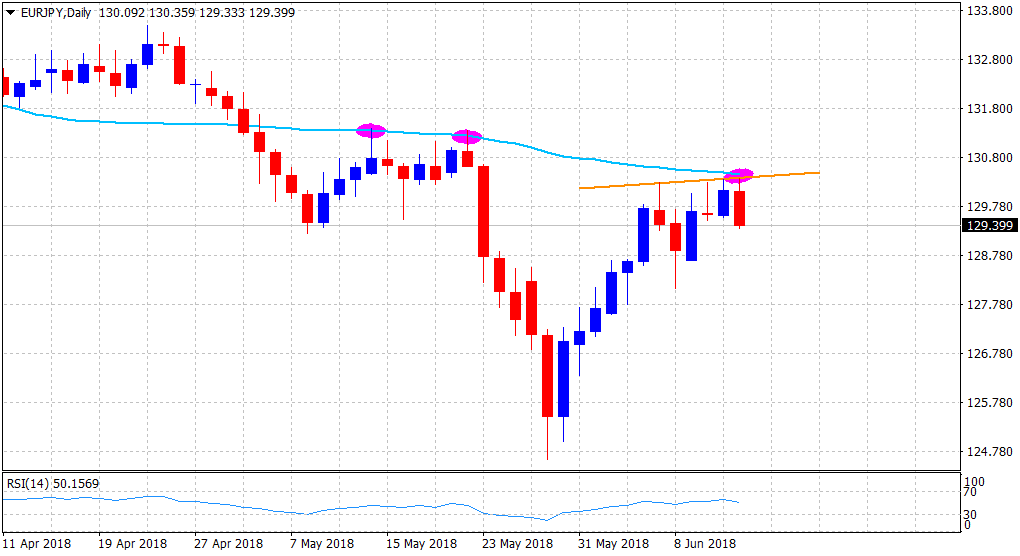Click the 11 Apr 2018 date label
This screenshot has width=1020, height=556.
coord(38,544)
